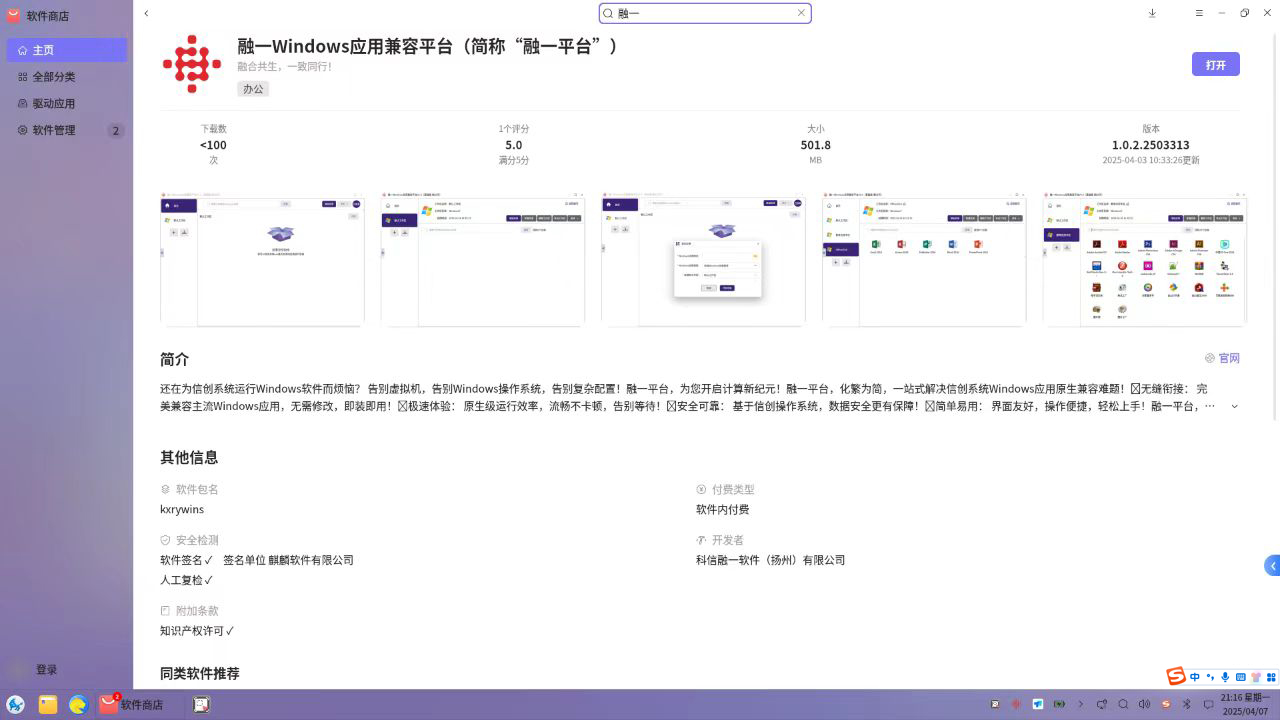Open screenshot tool icon in taskbar
This screenshot has height=720, width=1280.
tap(201, 705)
